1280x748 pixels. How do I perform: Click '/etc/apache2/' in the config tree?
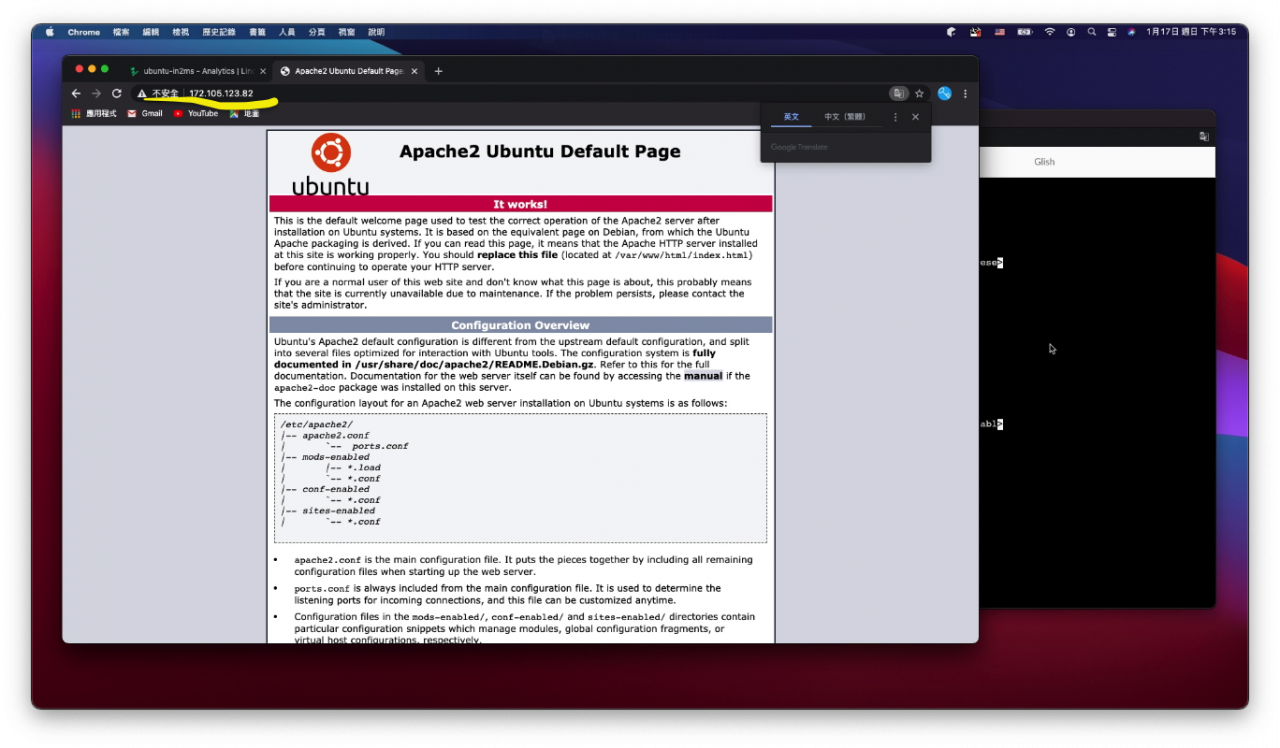316,425
